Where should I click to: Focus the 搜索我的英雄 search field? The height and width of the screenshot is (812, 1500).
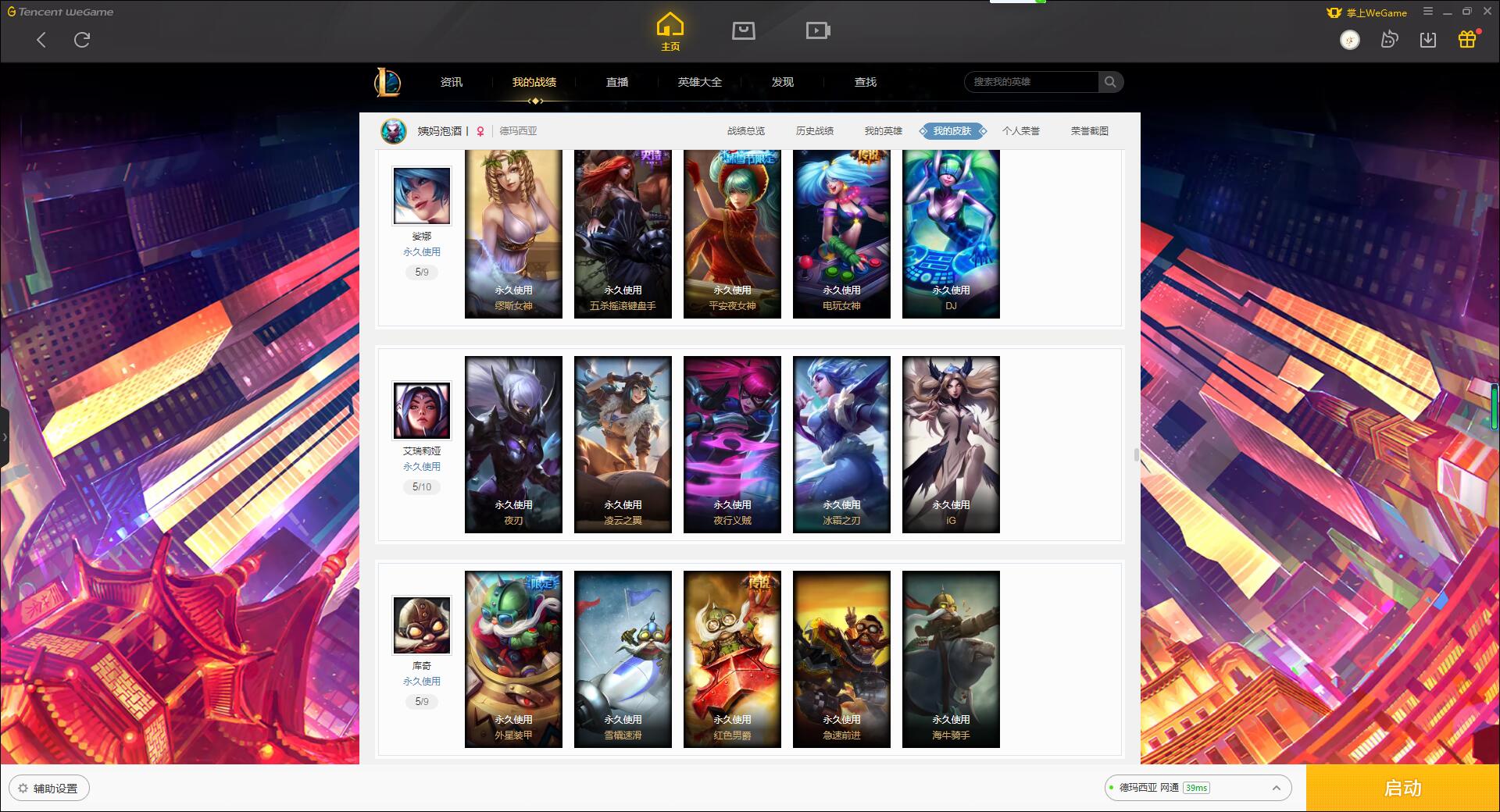pyautogui.click(x=1032, y=82)
